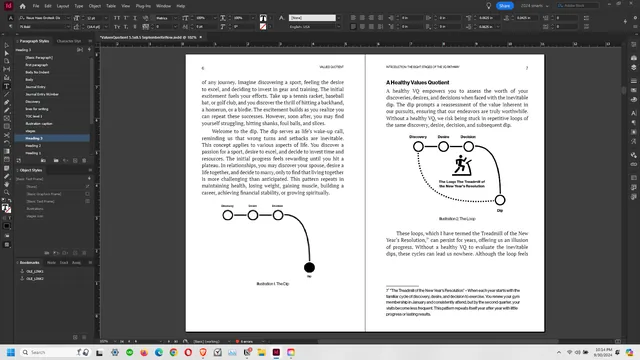Viewport: 640px width, 360px height.
Task: Toggle the text fill color T swatch
Action: 5,208
